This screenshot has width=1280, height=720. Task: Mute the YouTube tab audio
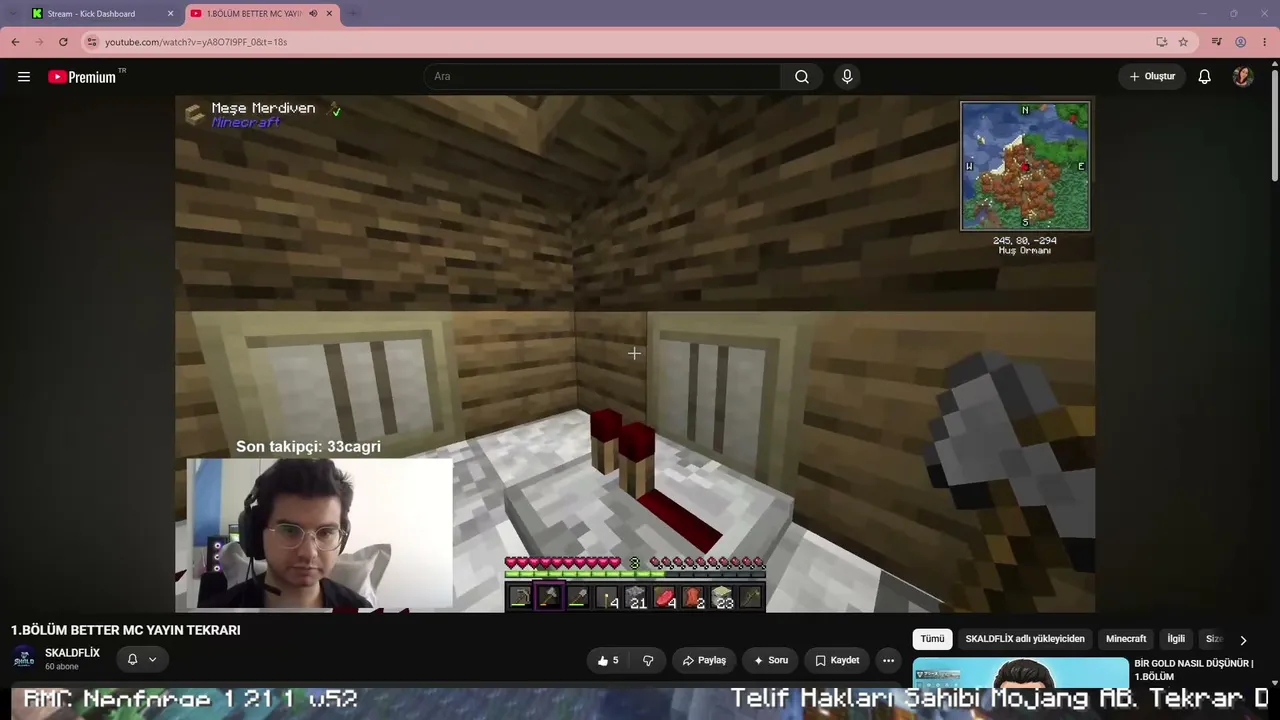pos(312,14)
